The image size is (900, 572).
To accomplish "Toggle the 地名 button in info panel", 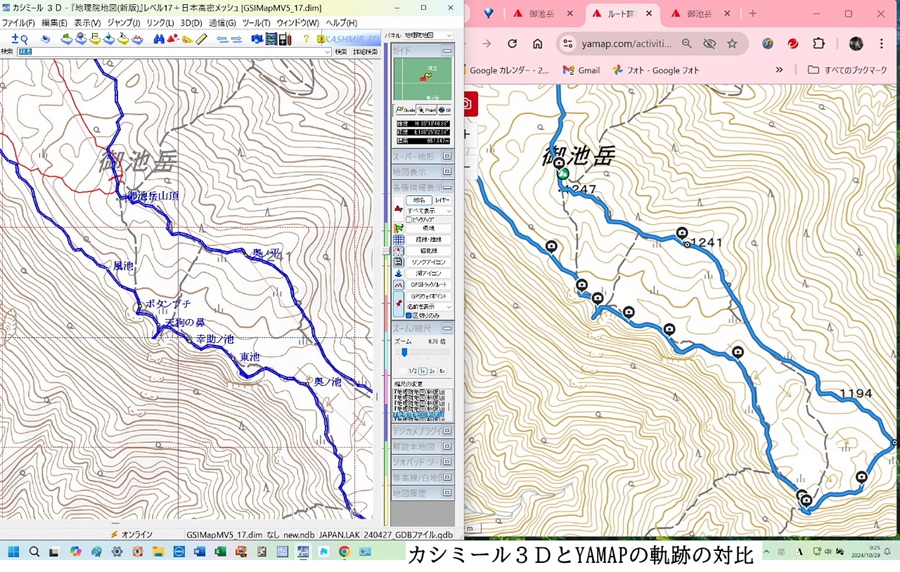I will click(x=419, y=200).
